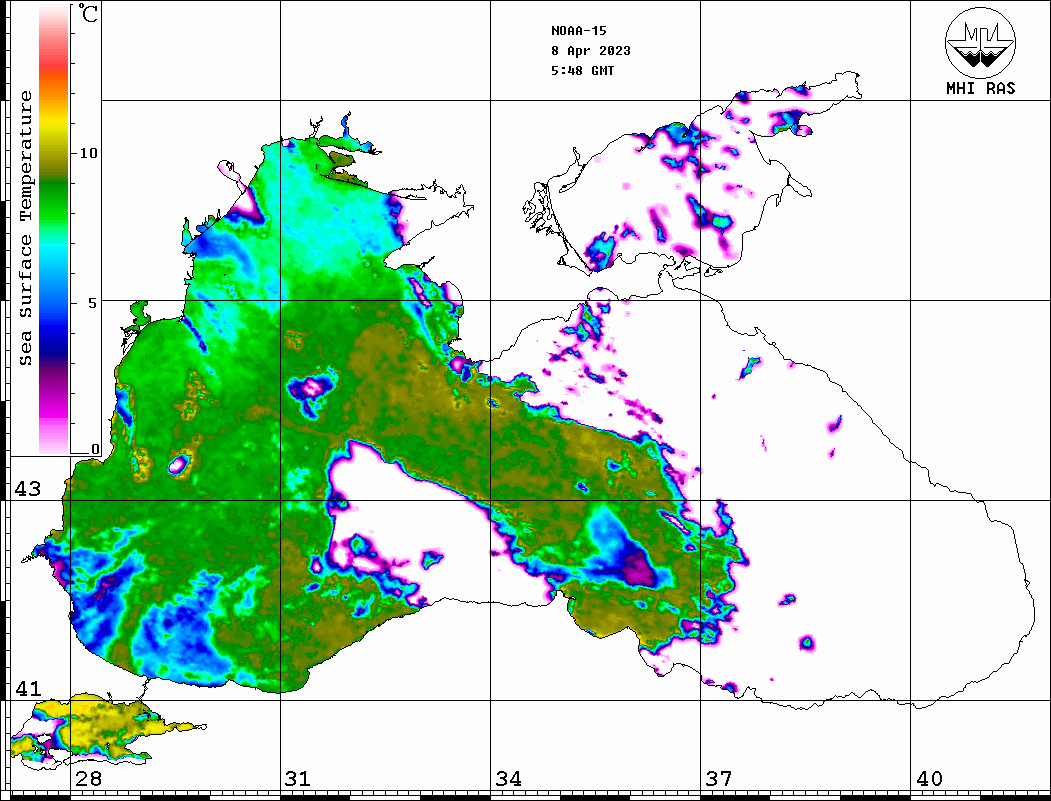Click the '°C' unit label on legend
This screenshot has width=1051, height=801.
[88, 13]
